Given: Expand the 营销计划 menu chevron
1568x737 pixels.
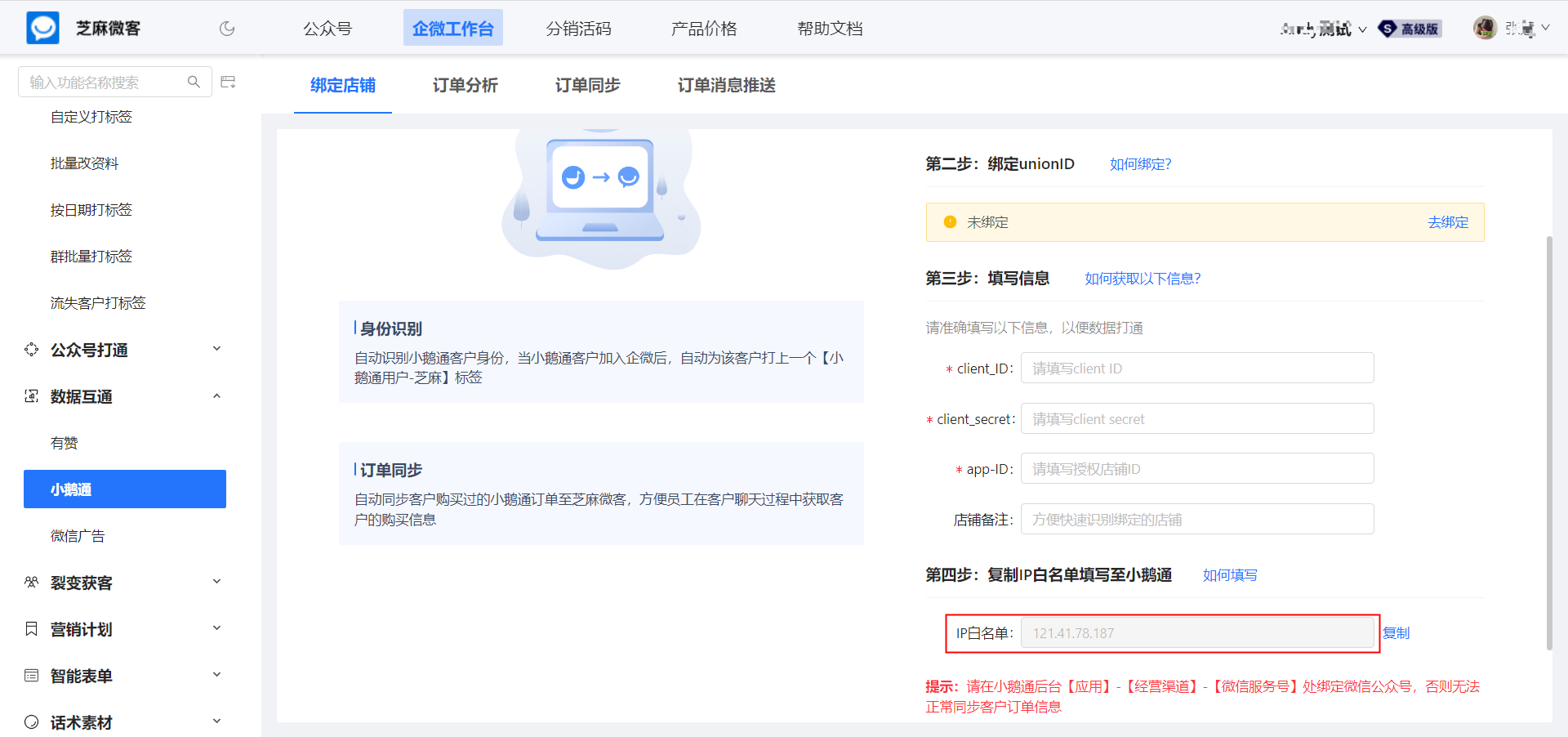Looking at the screenshot, I should pos(217,628).
